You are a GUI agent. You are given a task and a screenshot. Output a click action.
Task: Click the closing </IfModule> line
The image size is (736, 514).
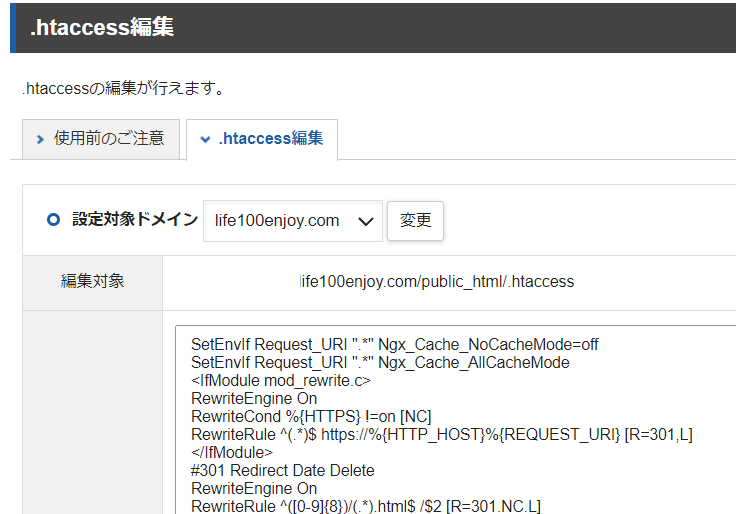coord(232,453)
